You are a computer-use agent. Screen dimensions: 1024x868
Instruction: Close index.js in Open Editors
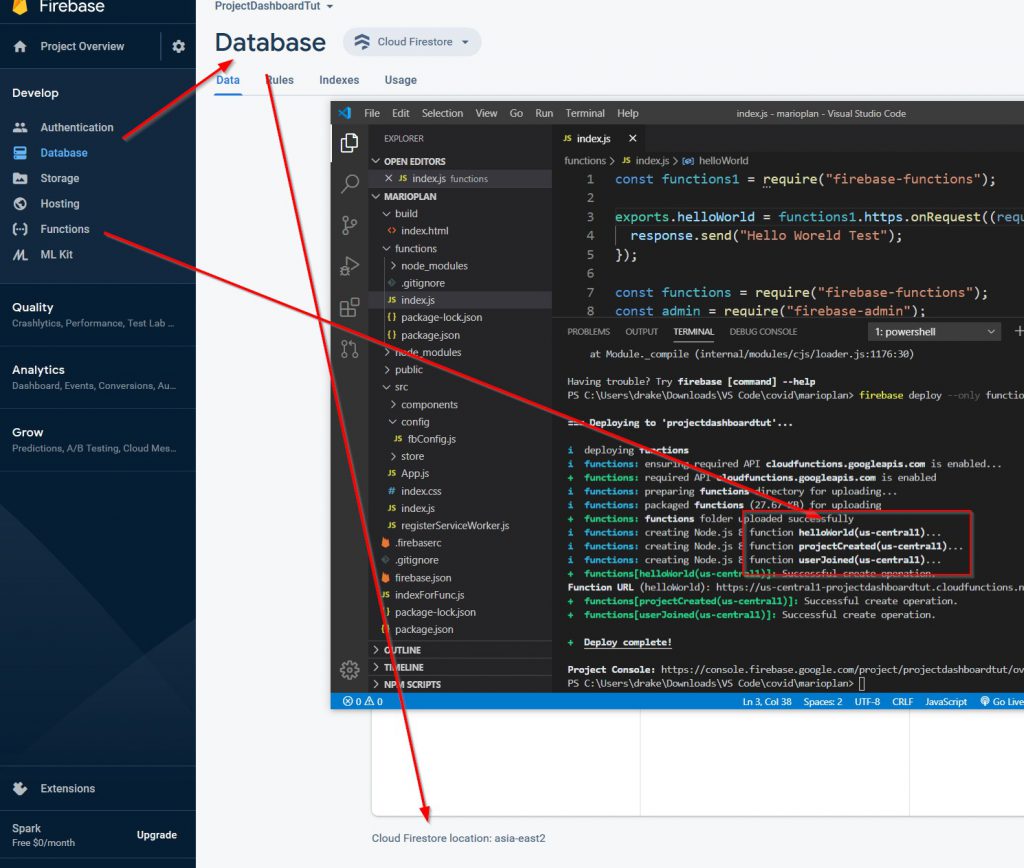389,179
